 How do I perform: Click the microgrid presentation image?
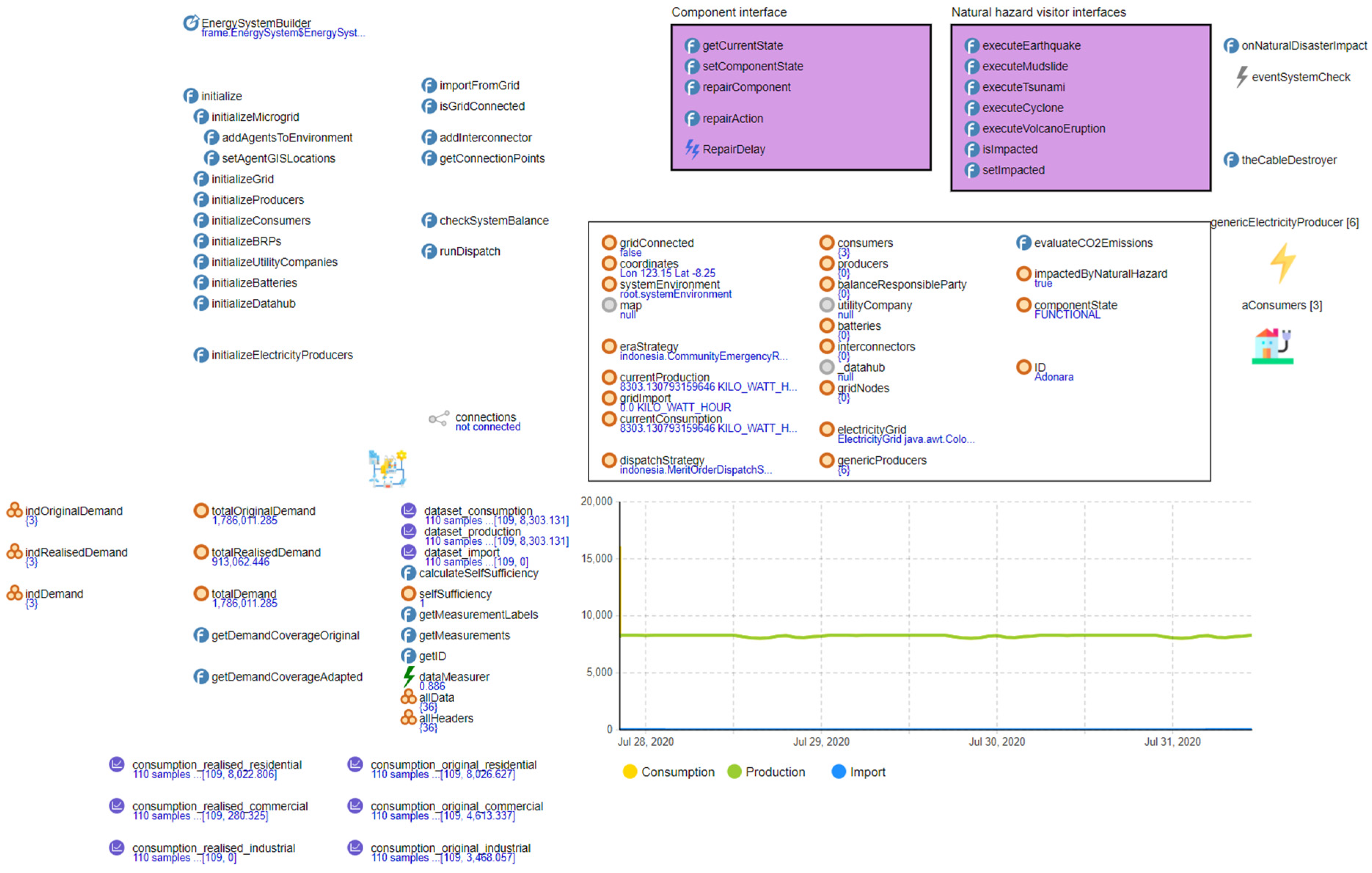[x=388, y=468]
